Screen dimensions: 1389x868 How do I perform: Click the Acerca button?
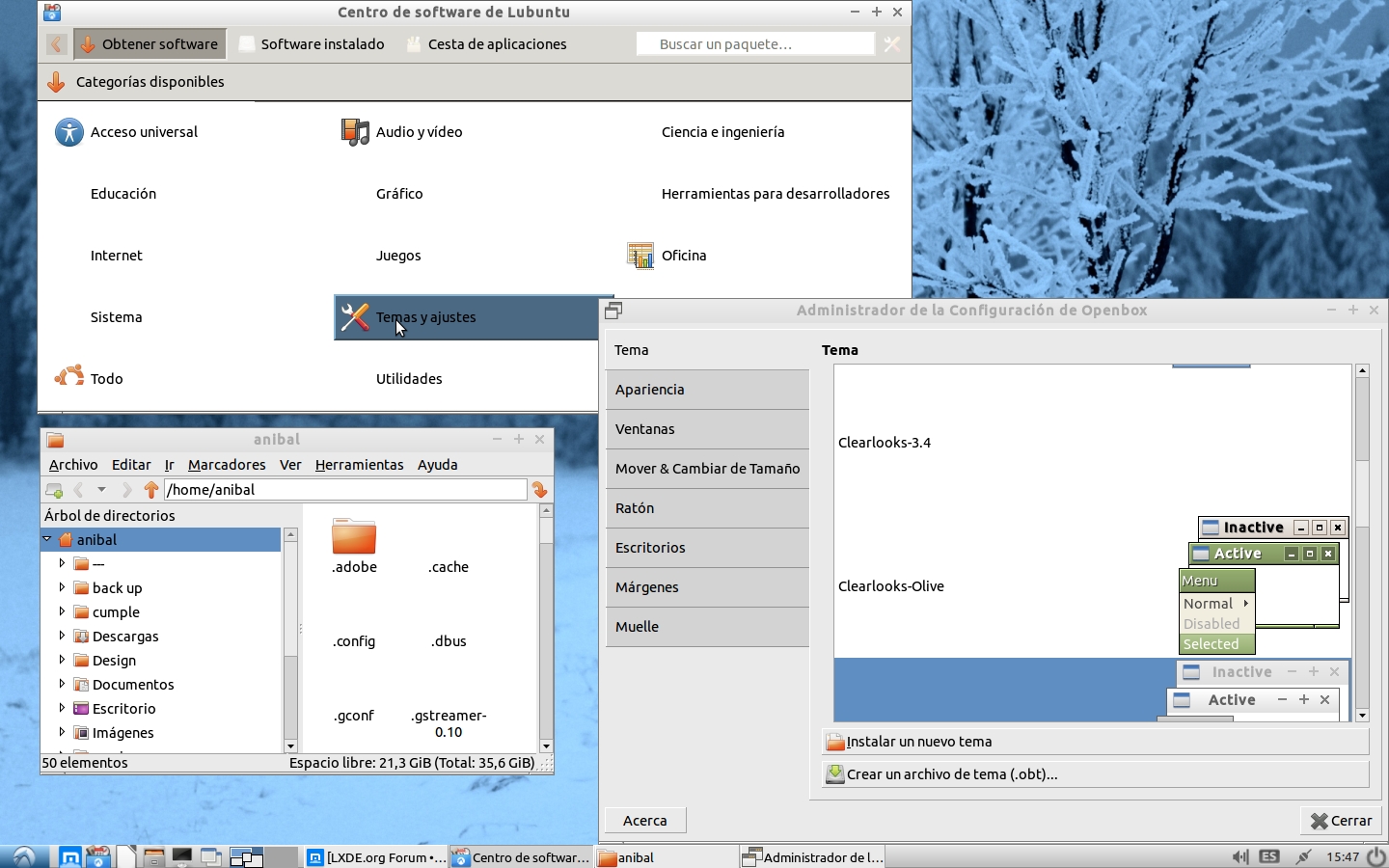(645, 821)
